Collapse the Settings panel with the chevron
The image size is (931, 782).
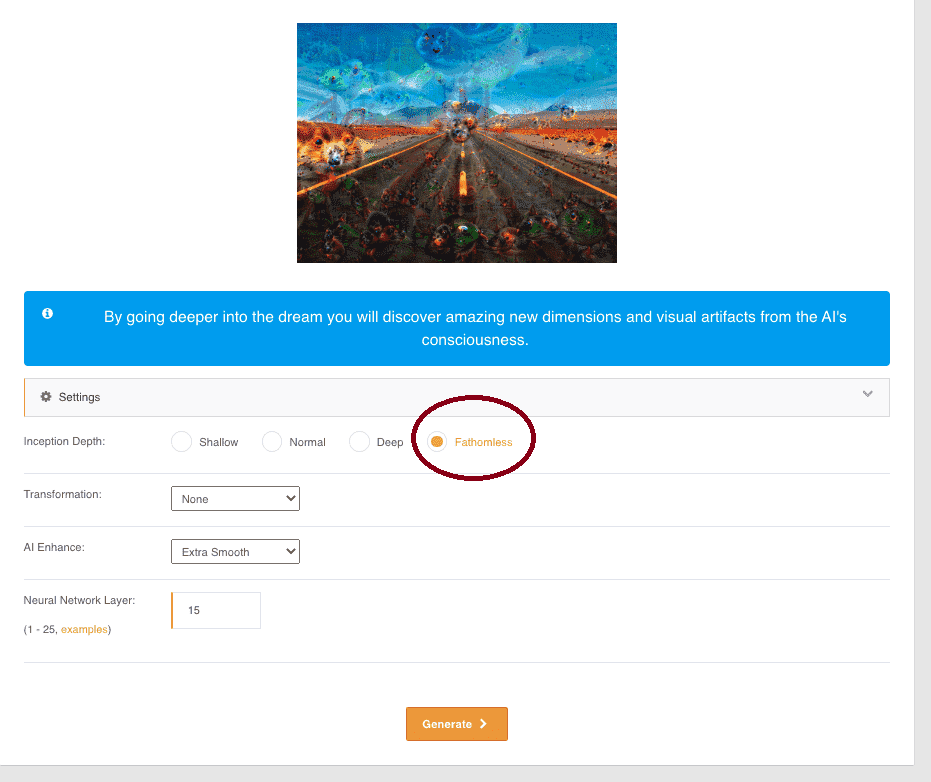(867, 394)
